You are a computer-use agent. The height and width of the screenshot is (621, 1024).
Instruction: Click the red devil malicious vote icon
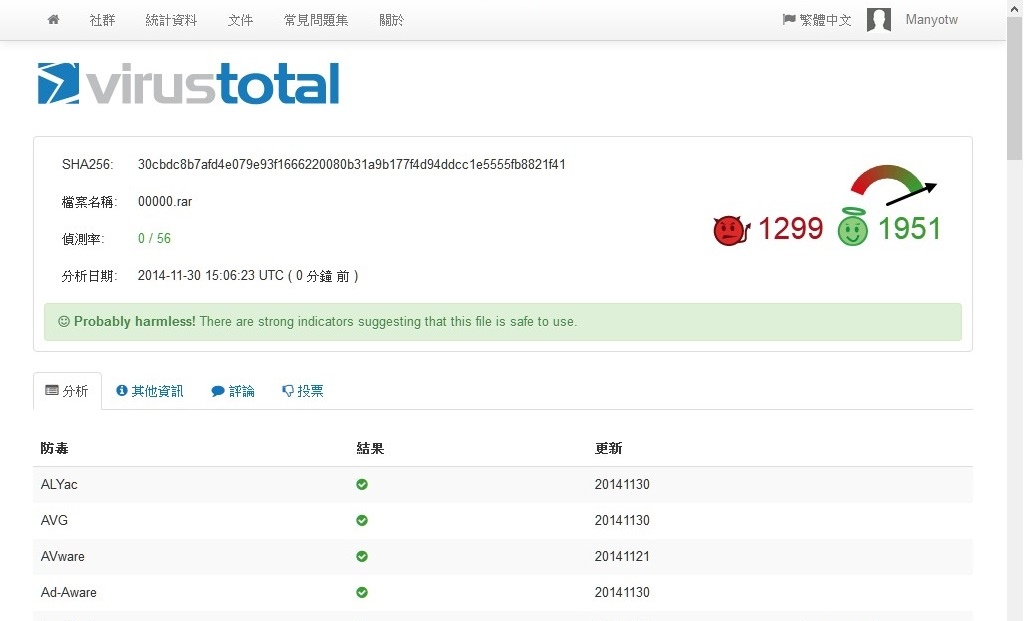[731, 230]
